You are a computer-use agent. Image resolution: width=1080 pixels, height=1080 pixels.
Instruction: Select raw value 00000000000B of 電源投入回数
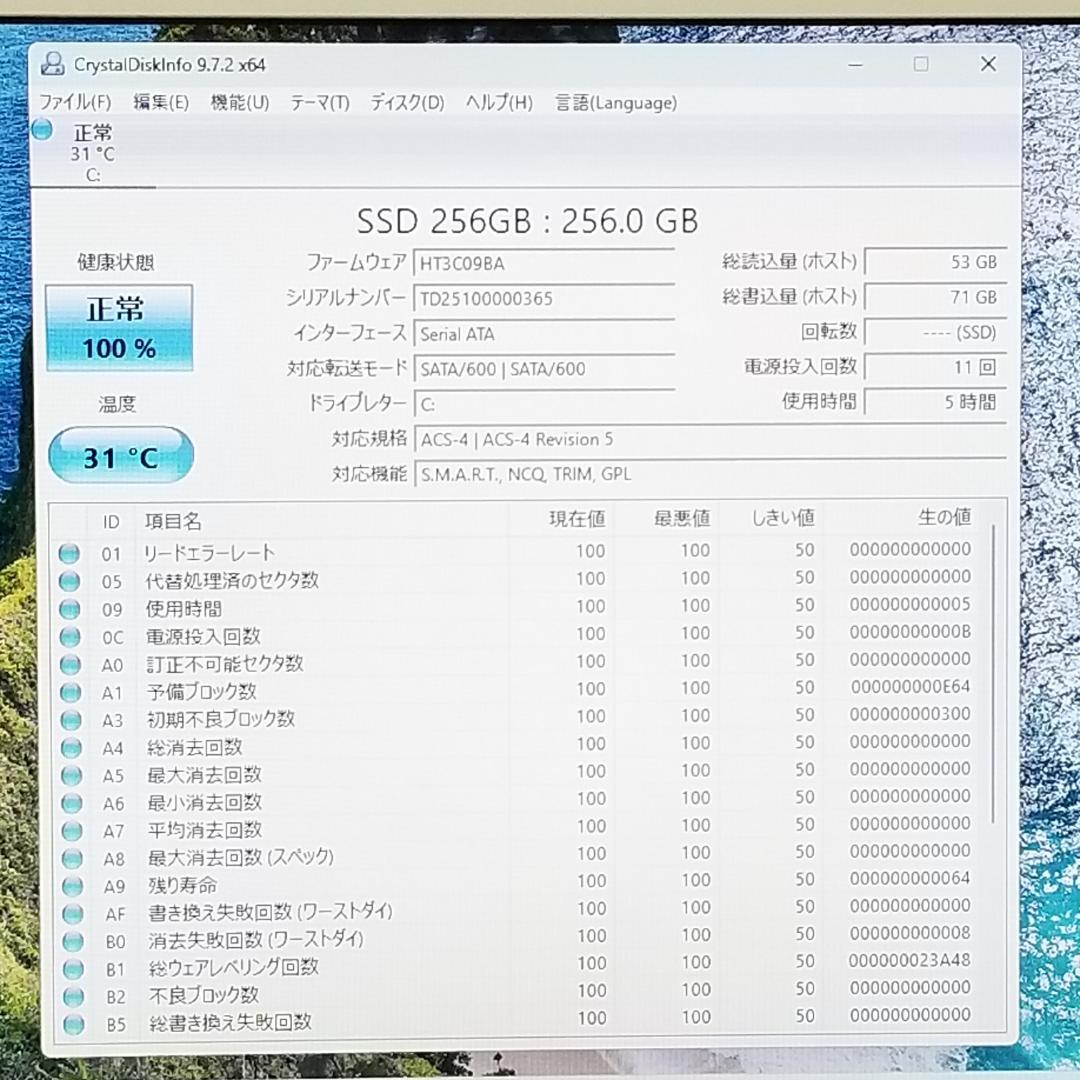[910, 632]
